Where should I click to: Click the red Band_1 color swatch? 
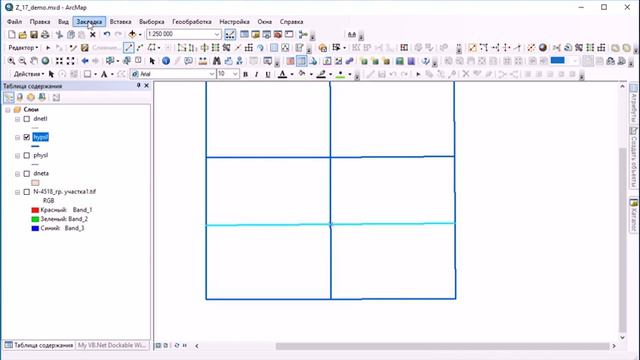pos(35,210)
